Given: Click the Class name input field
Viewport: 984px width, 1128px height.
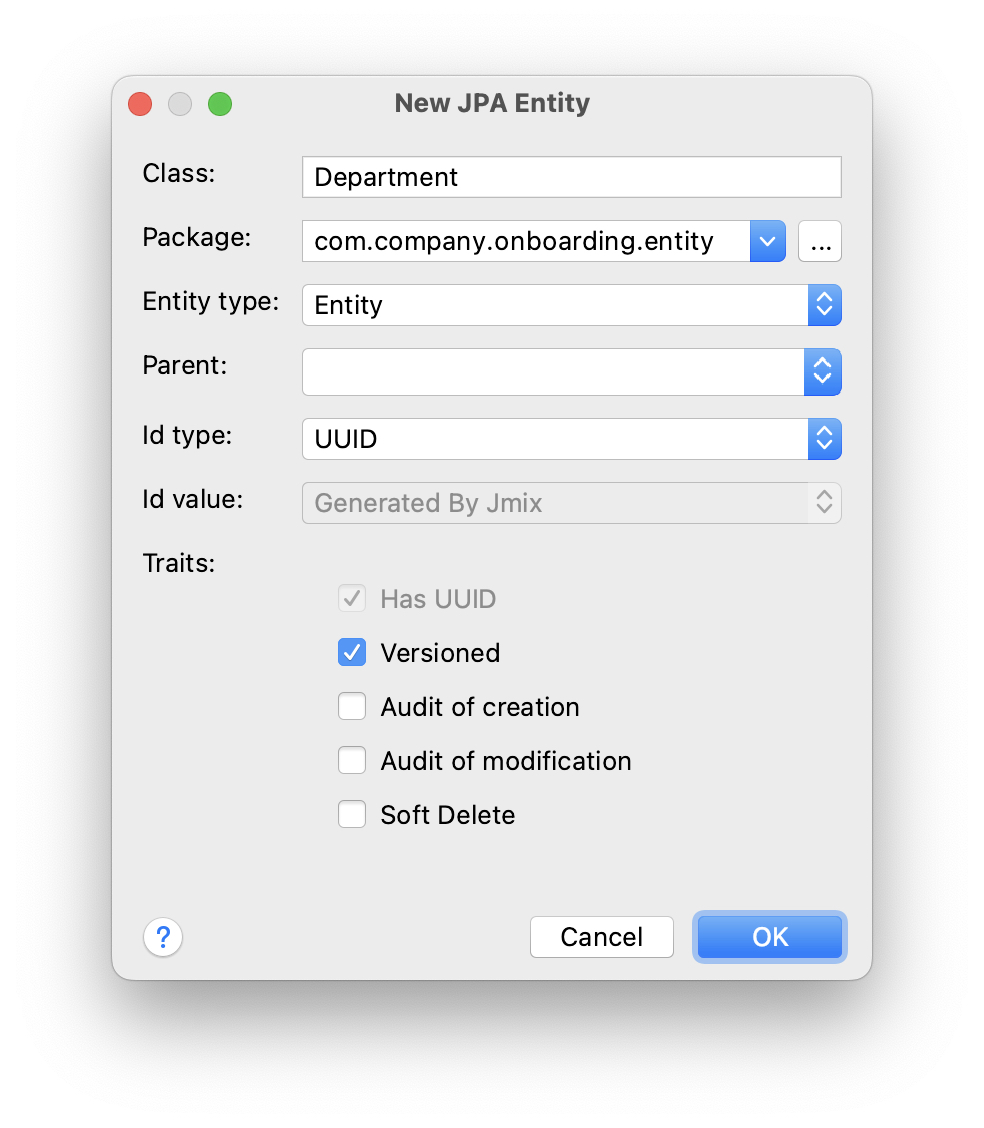Looking at the screenshot, I should (x=571, y=177).
